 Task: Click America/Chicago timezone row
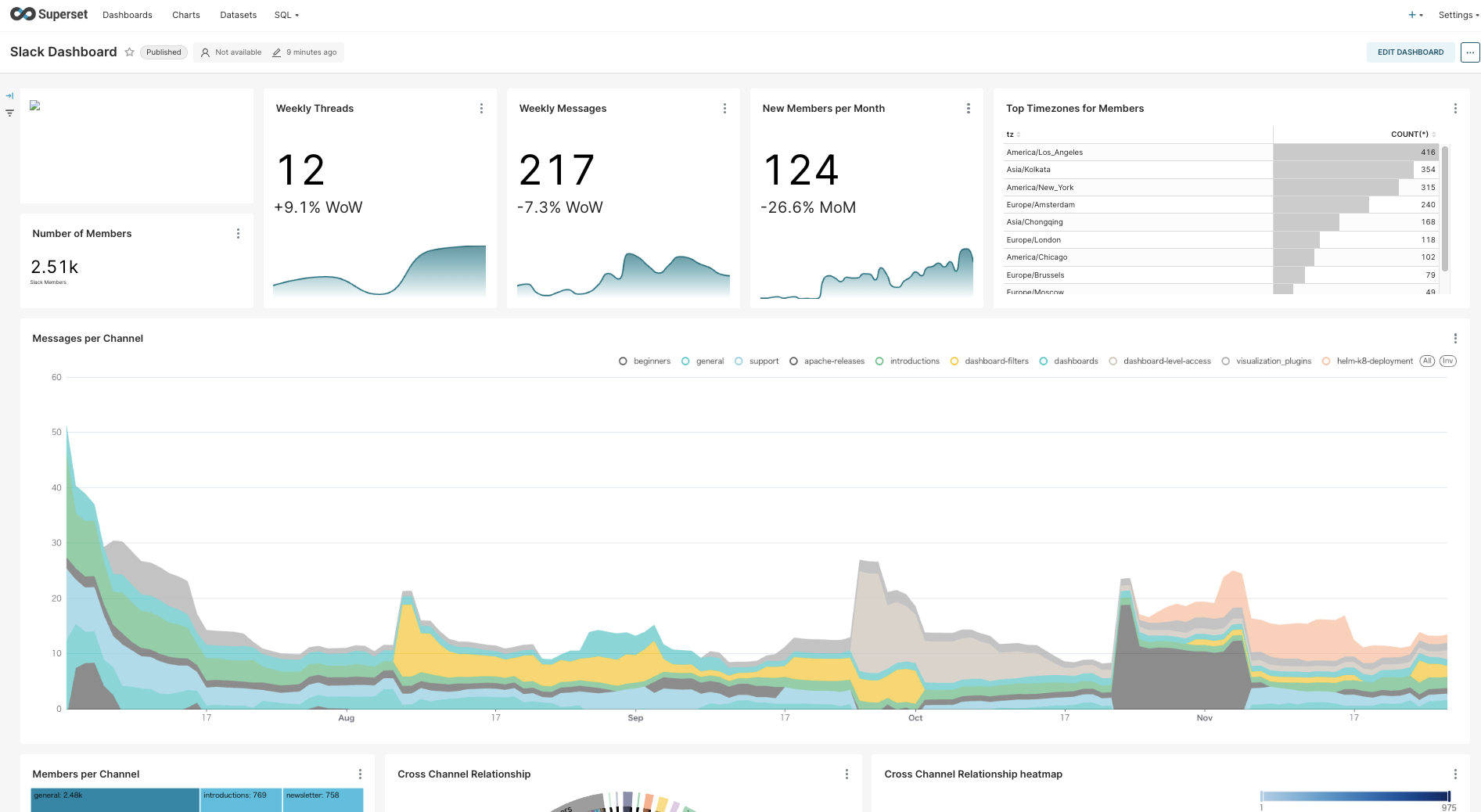(1221, 257)
